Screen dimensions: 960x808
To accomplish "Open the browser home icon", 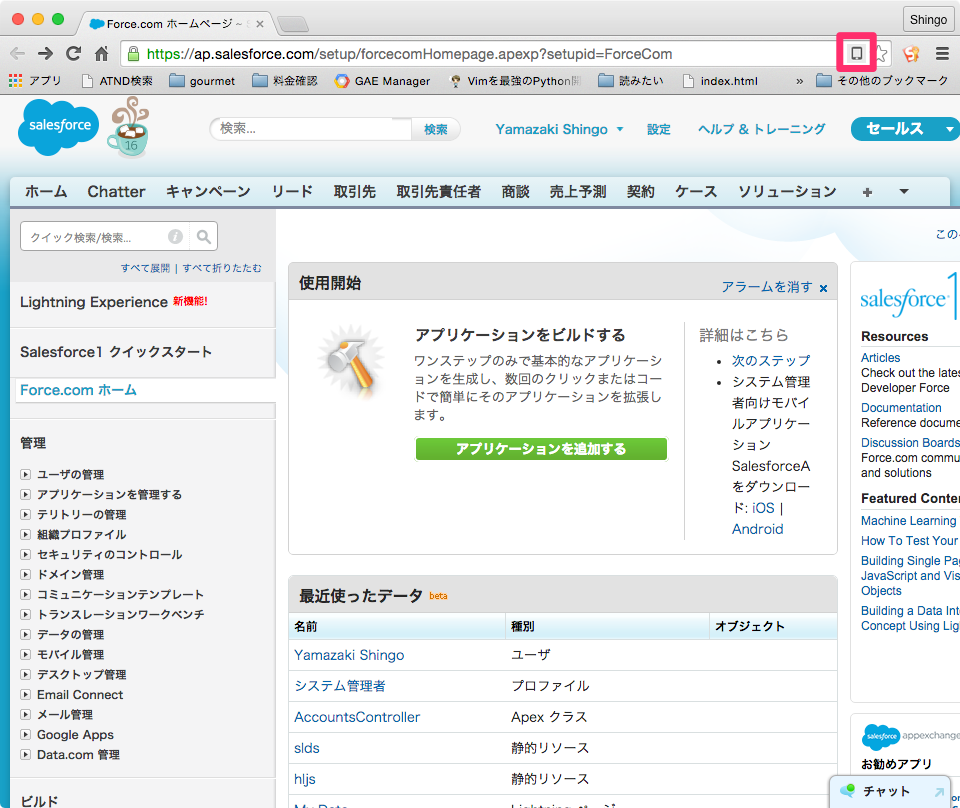I will click(102, 54).
